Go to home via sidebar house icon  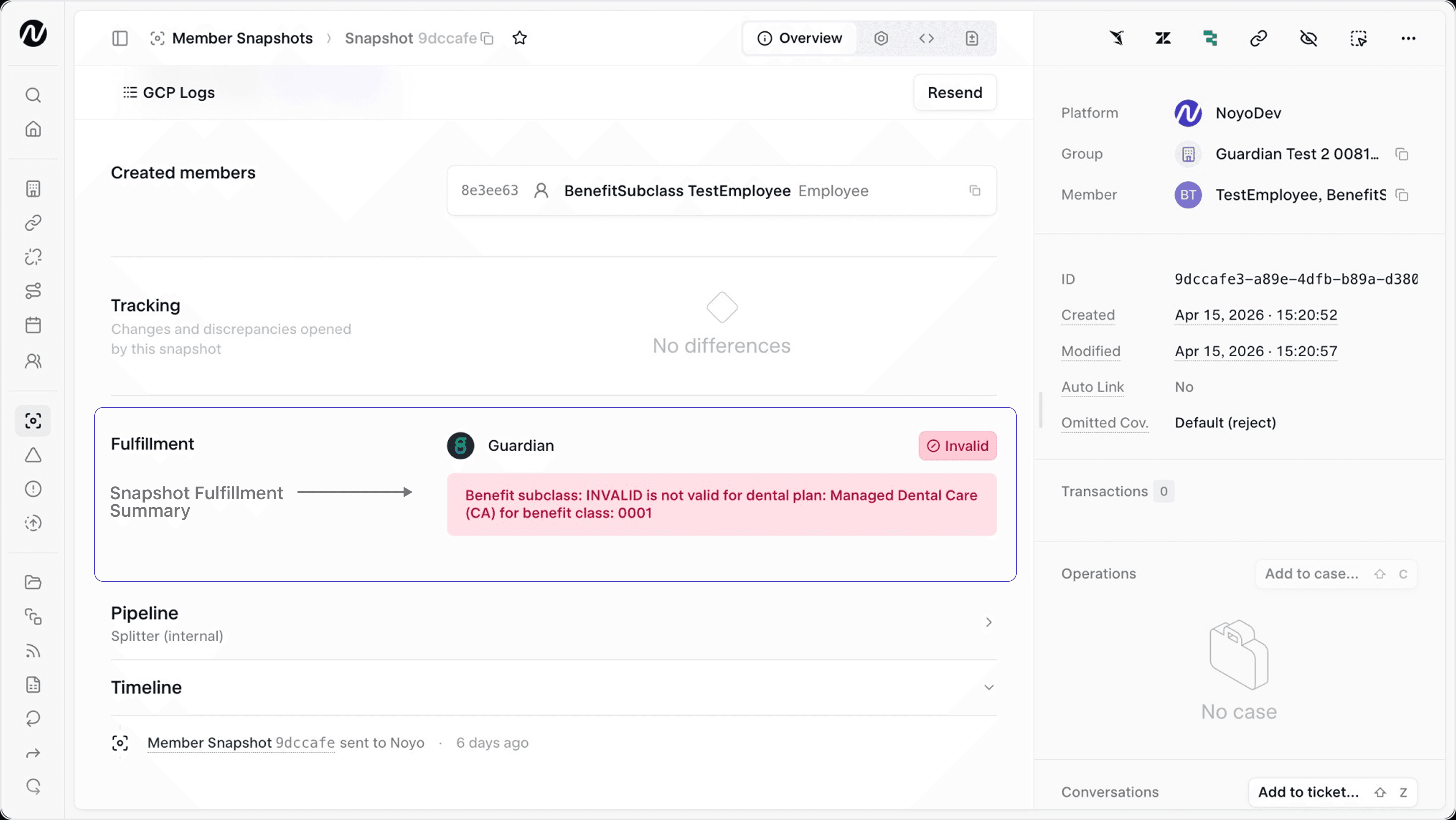tap(33, 129)
